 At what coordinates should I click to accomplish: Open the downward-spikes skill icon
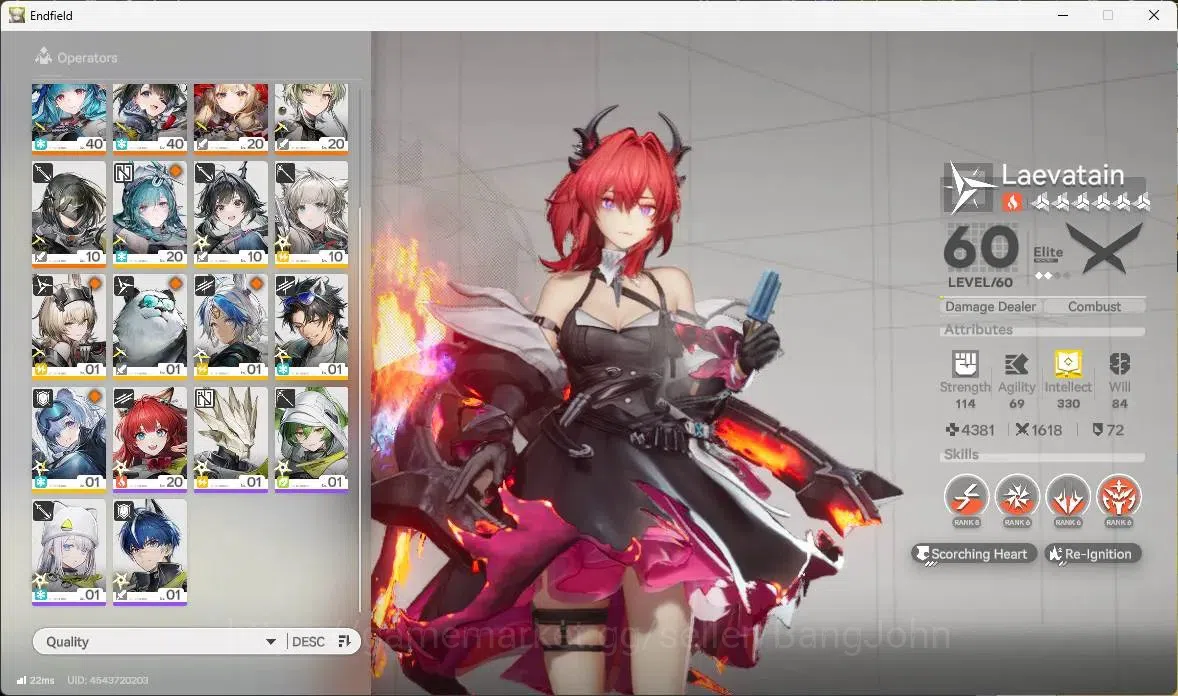point(1068,497)
